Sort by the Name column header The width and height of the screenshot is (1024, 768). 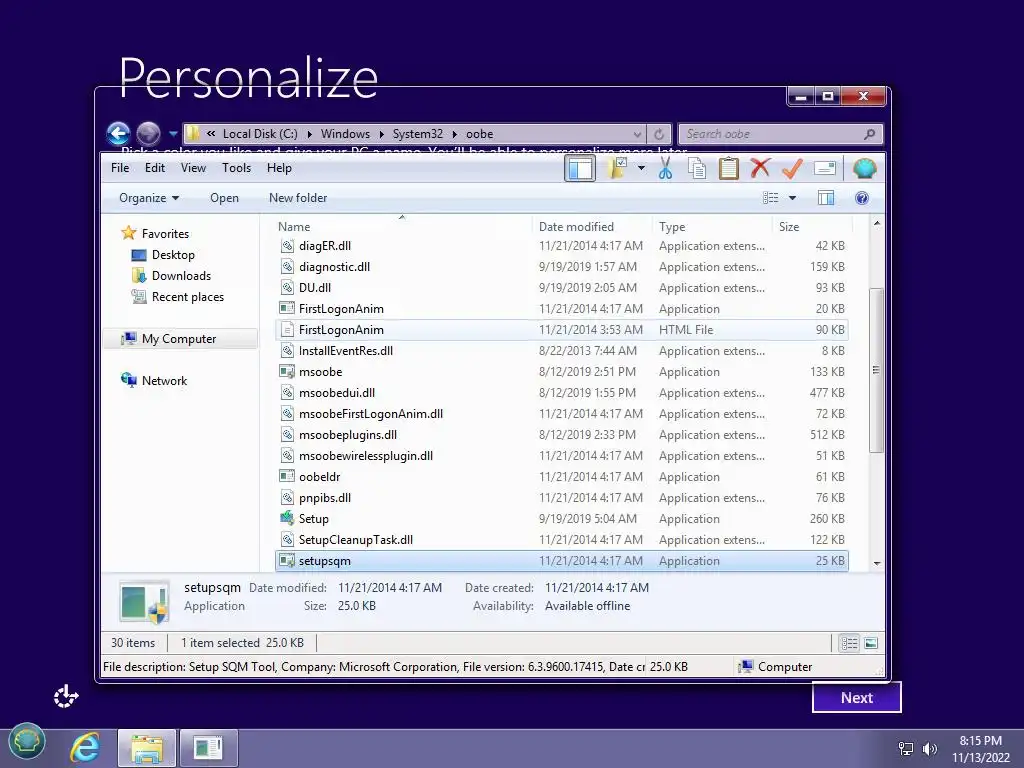pyautogui.click(x=402, y=227)
